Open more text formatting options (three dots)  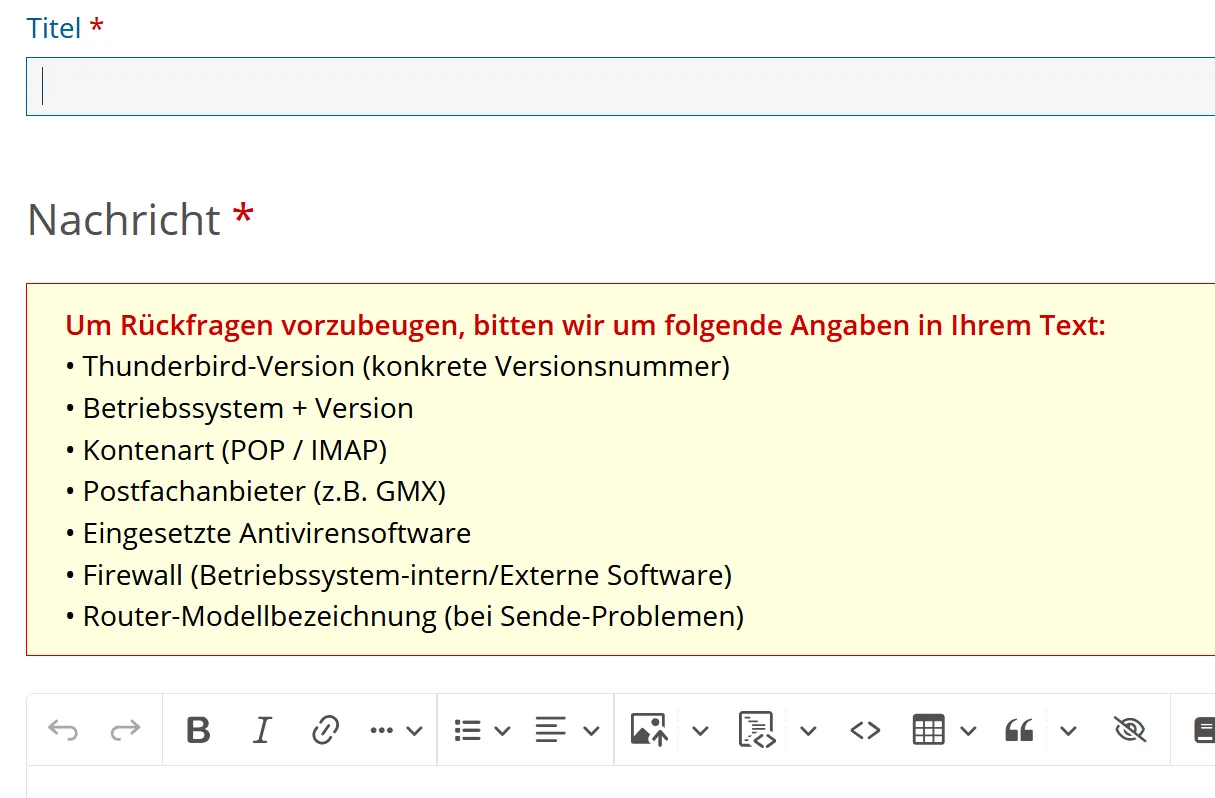pos(382,731)
